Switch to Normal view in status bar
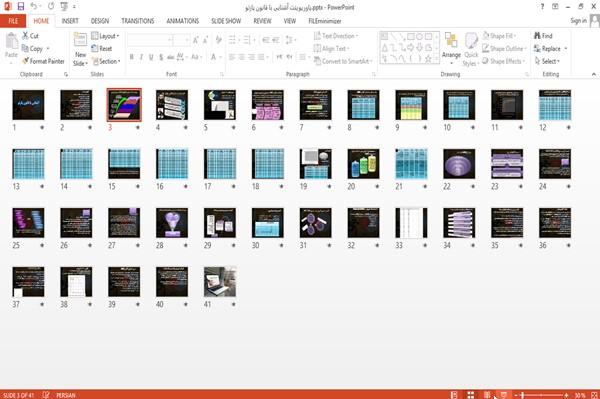Viewport: 600px width, 399px height. coord(454,395)
